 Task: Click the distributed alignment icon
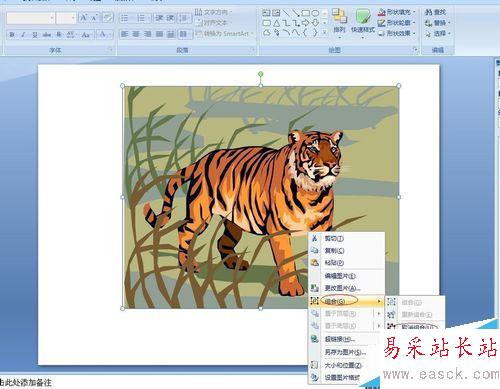171,34
